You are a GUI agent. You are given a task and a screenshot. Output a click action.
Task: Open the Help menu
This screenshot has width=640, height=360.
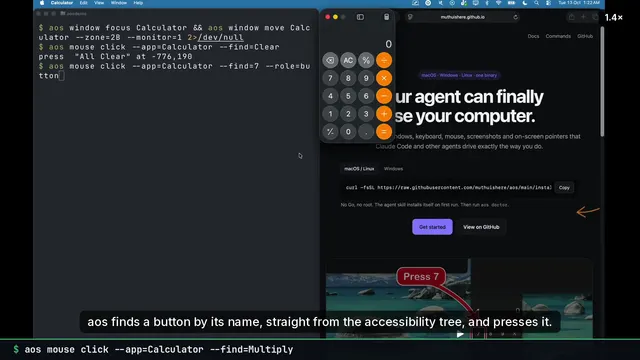point(138,3)
